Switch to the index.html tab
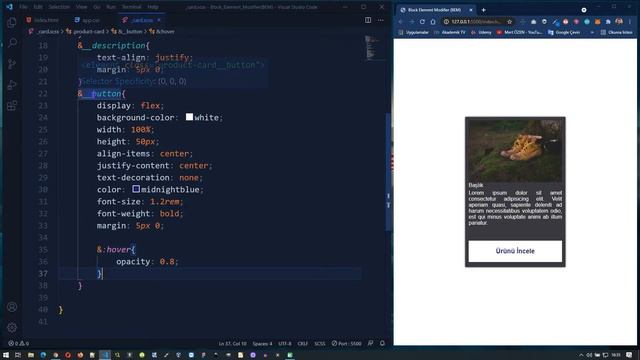Viewport: 640px width, 360px height. coord(42,20)
